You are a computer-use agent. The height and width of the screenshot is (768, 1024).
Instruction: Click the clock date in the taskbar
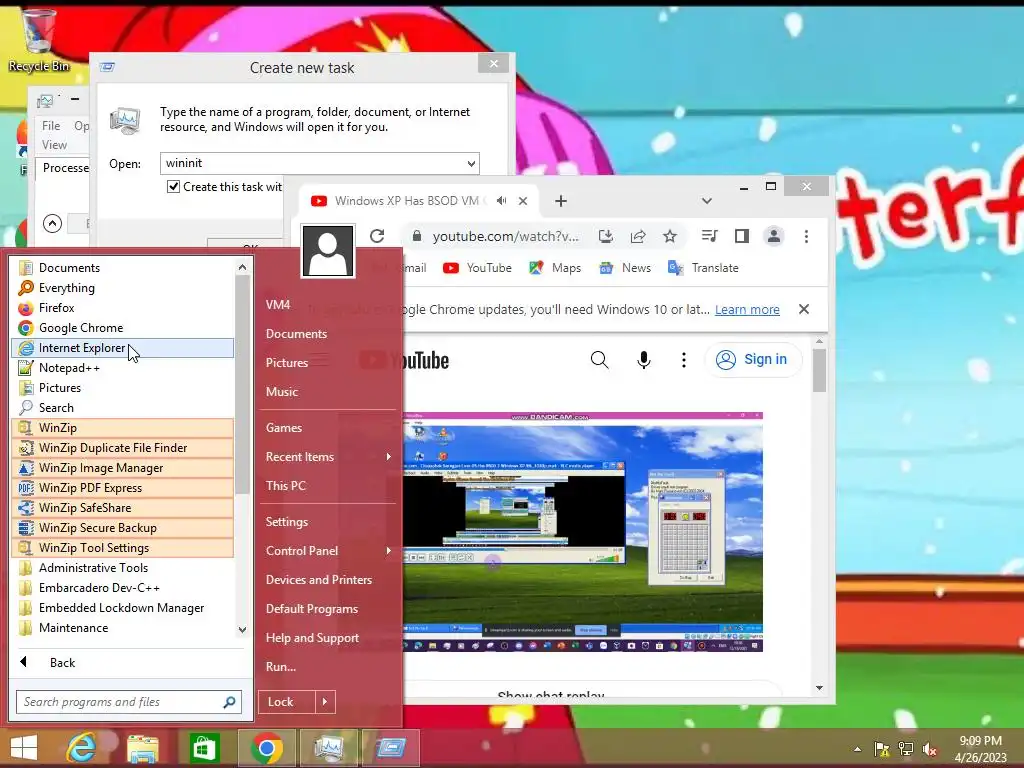coord(980,758)
